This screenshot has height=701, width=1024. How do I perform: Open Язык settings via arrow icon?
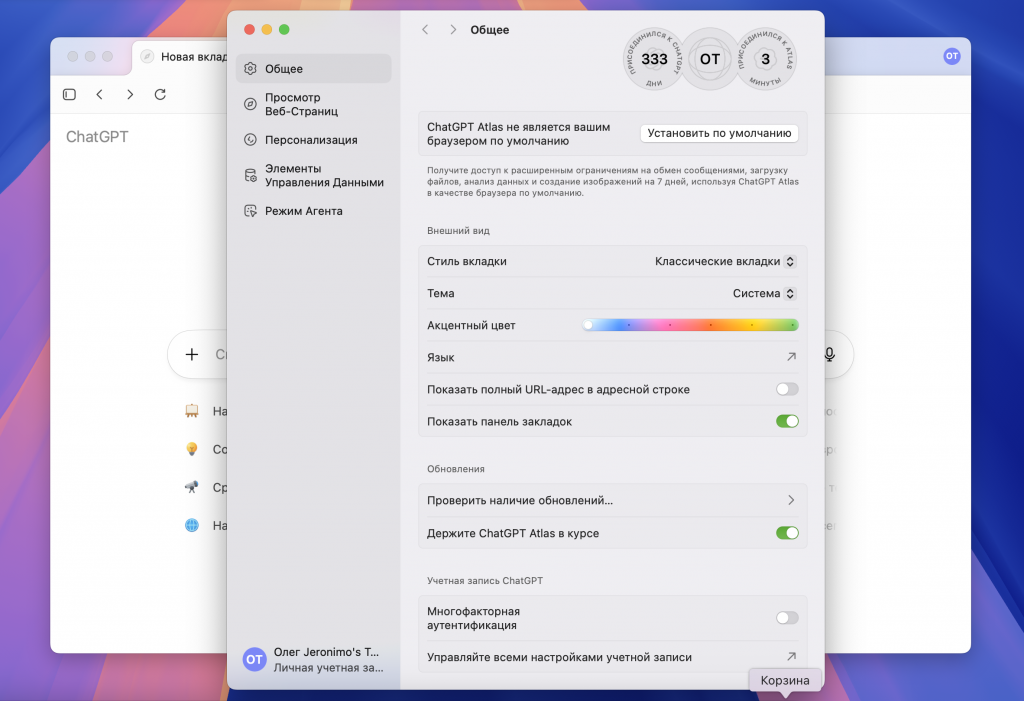coord(791,357)
